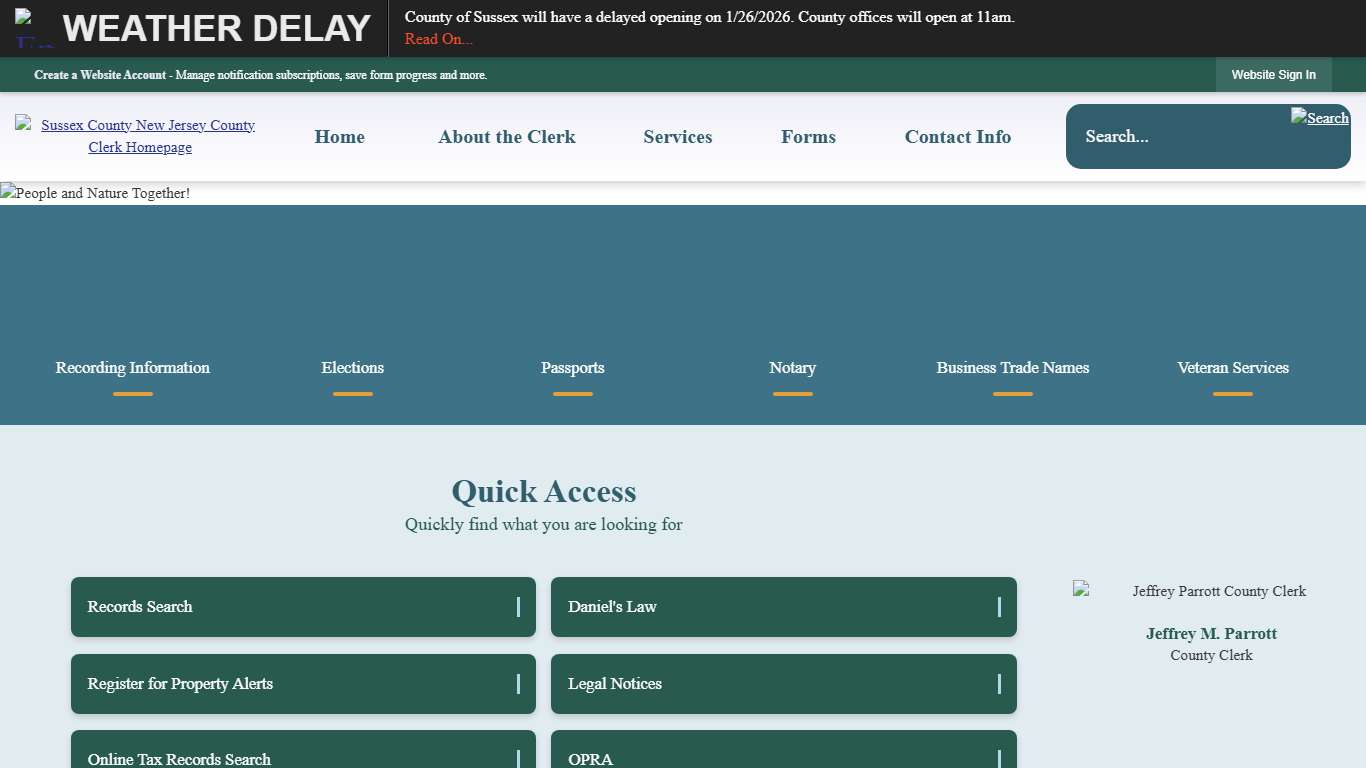Screen dimensions: 1366x768
Task: Open the Home menu item
Action: point(339,137)
